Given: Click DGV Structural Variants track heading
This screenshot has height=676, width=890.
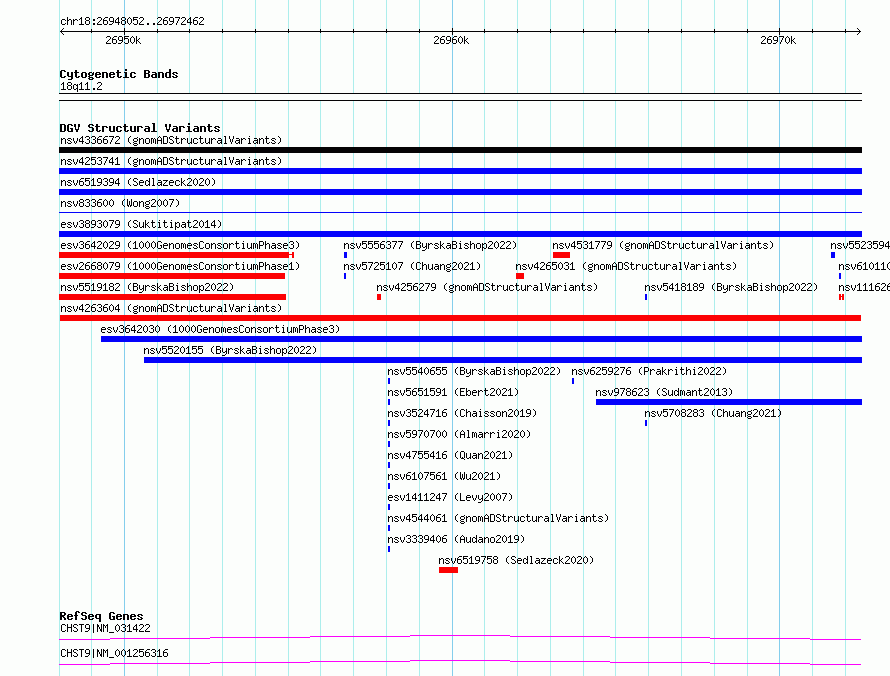Looking at the screenshot, I should 140,128.
